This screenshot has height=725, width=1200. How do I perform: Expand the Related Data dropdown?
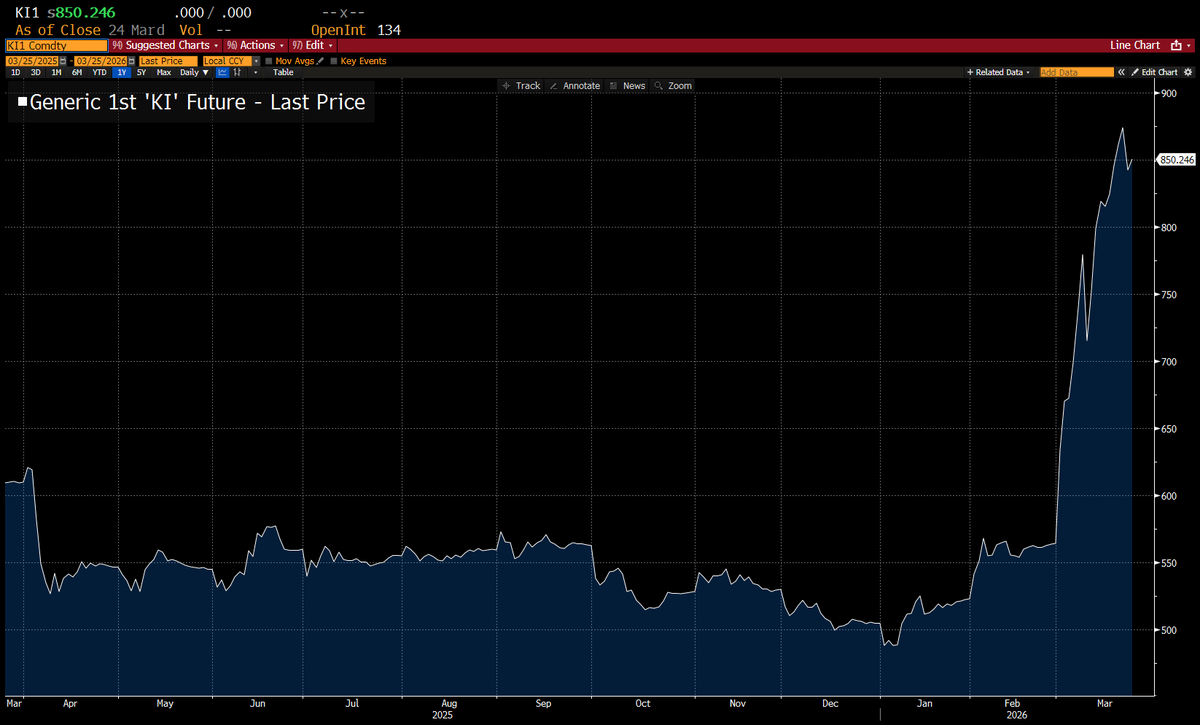click(998, 72)
